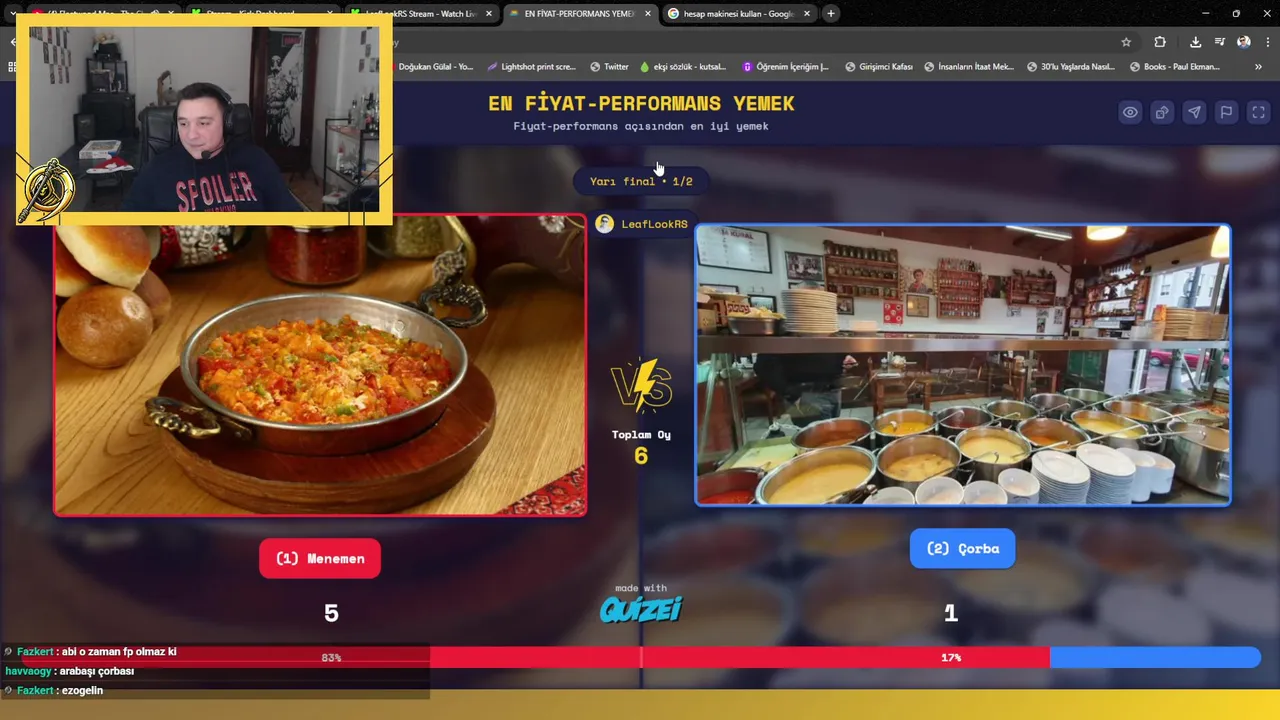Open the browser downloads icon
This screenshot has height=720, width=1280.
[1195, 42]
